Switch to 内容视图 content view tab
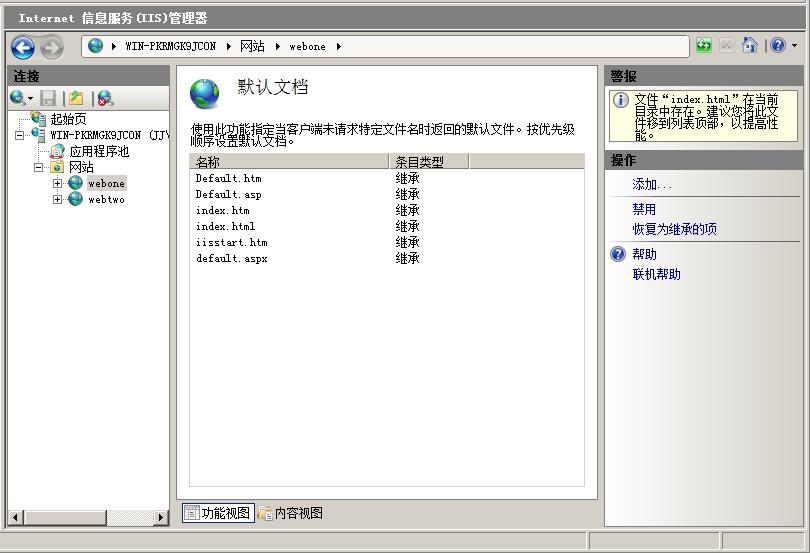This screenshot has height=553, width=810. pos(290,513)
